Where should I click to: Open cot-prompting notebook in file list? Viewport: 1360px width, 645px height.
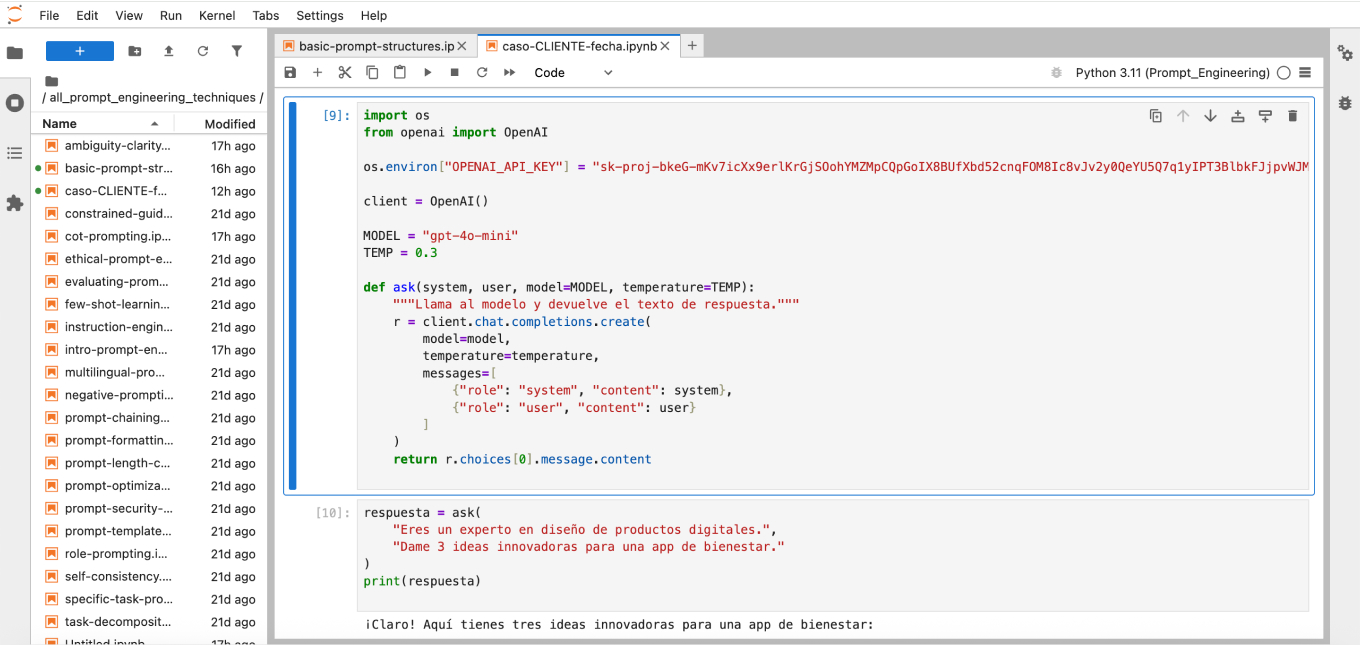click(x=118, y=237)
